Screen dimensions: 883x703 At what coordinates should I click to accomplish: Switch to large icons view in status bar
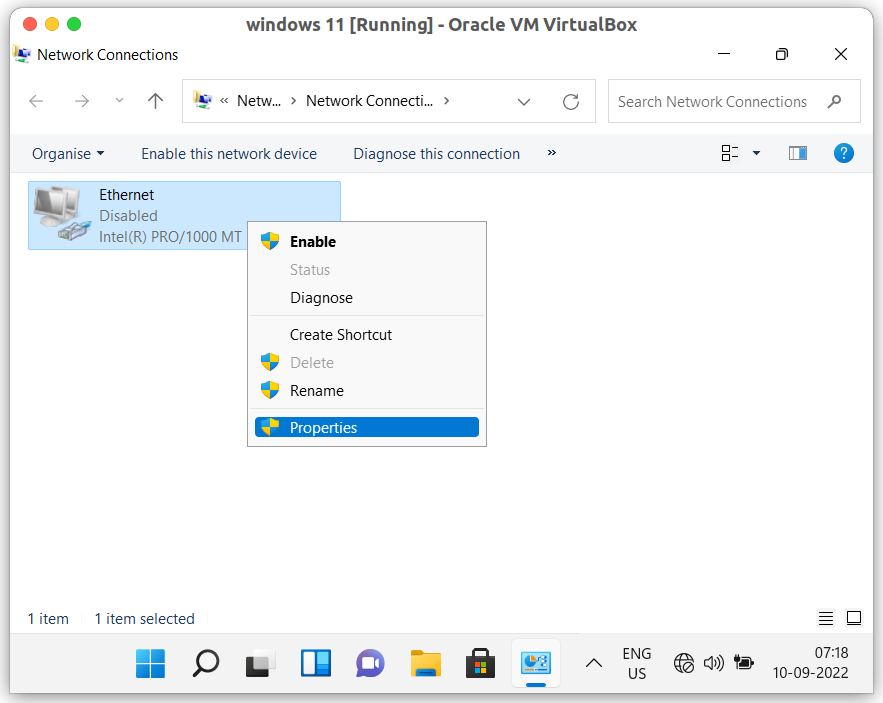(x=853, y=618)
